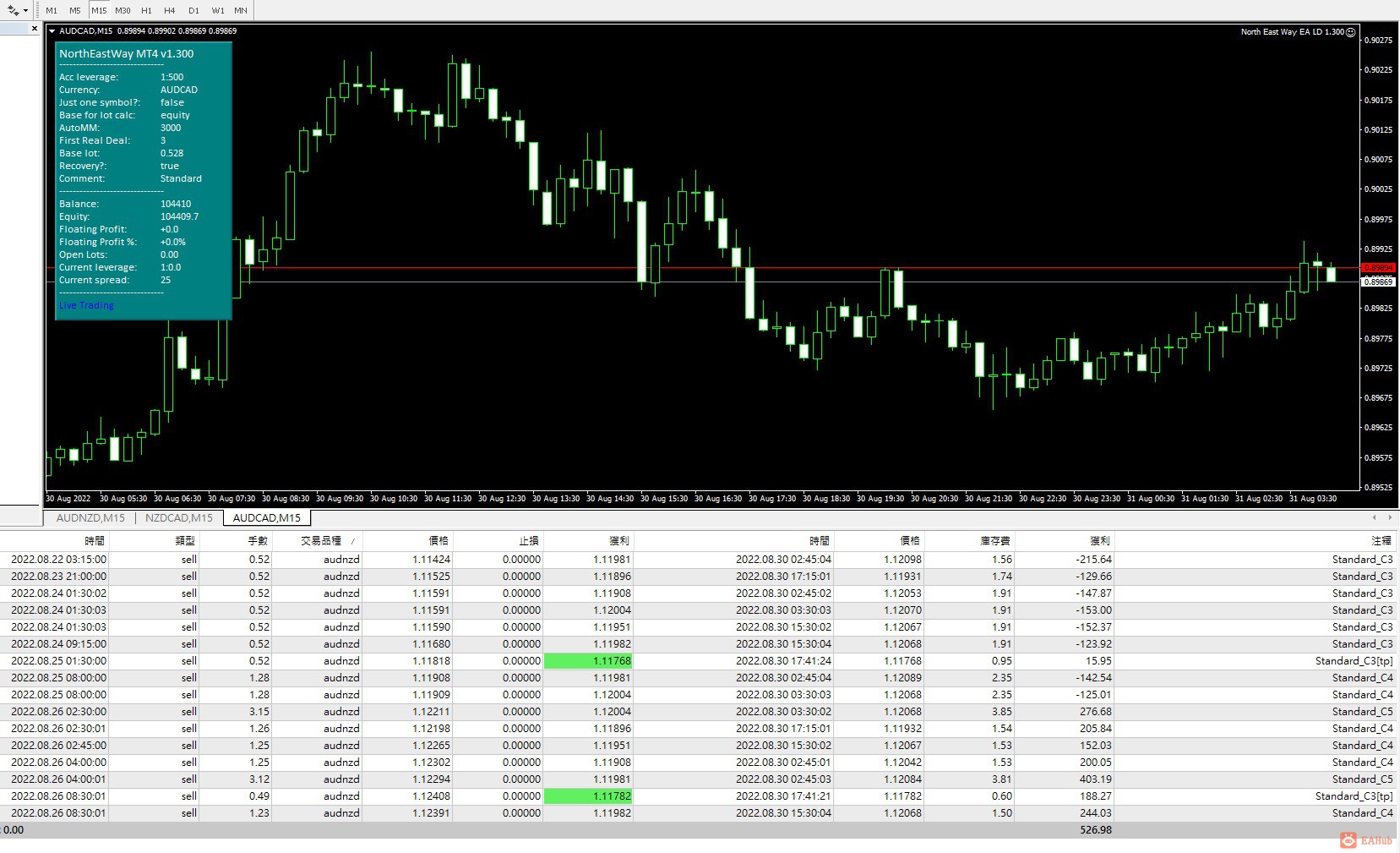This screenshot has height=853, width=1400.
Task: Open the triangle menu beside the AUDCAD,M15 chart title
Action: pos(52,31)
